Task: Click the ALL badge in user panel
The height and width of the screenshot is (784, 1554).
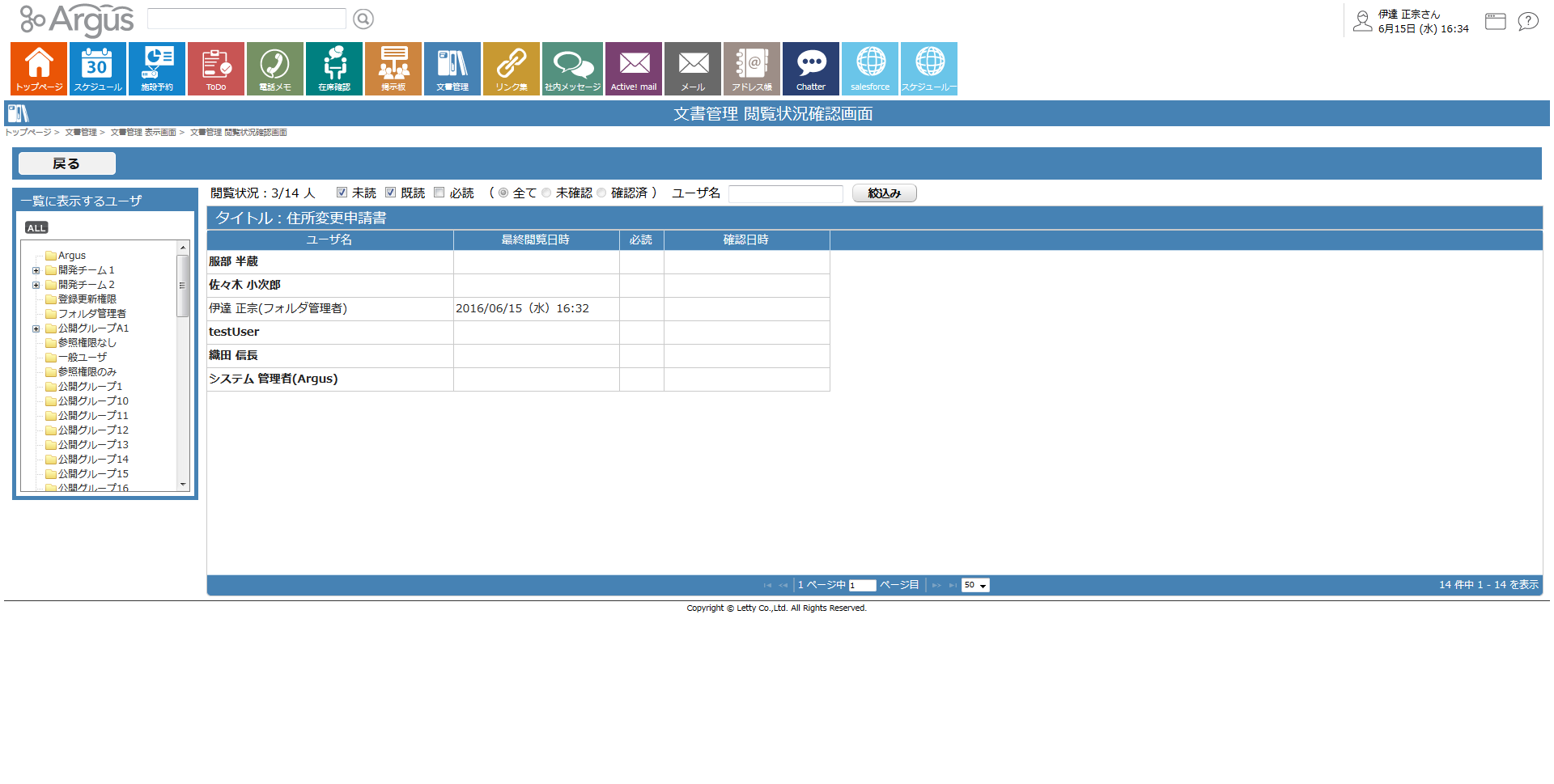Action: [36, 228]
